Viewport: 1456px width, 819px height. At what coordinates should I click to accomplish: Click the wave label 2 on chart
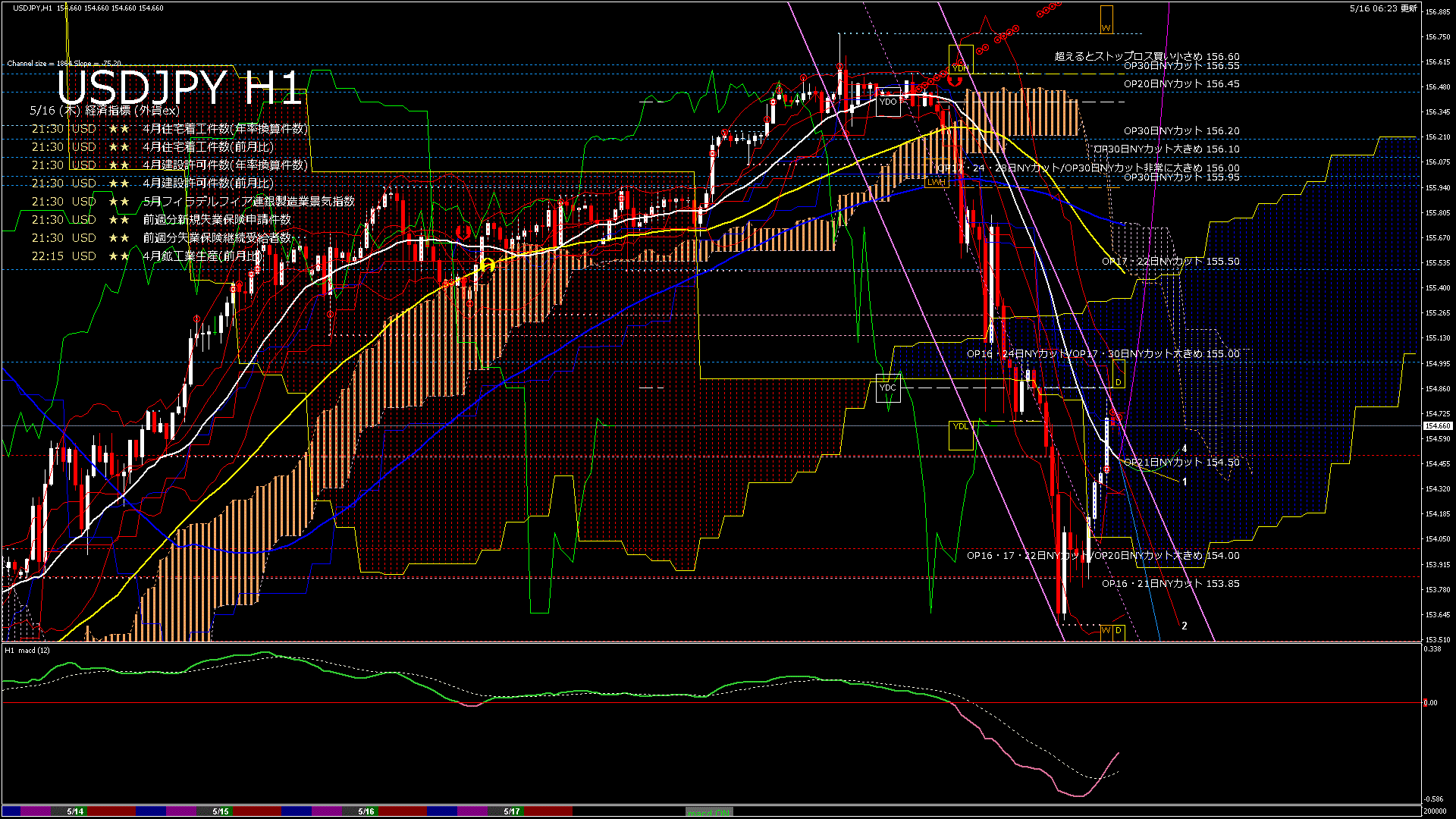coord(1185,626)
